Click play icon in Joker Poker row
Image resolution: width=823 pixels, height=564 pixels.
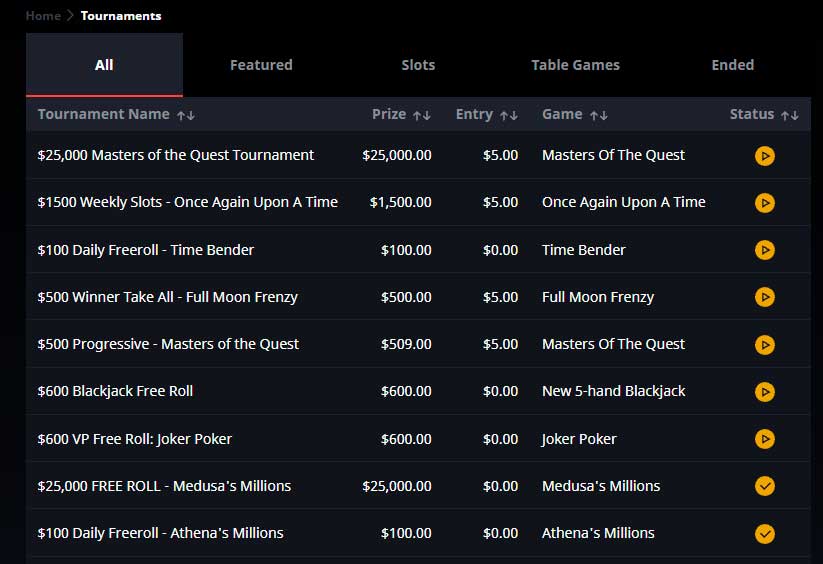(765, 439)
